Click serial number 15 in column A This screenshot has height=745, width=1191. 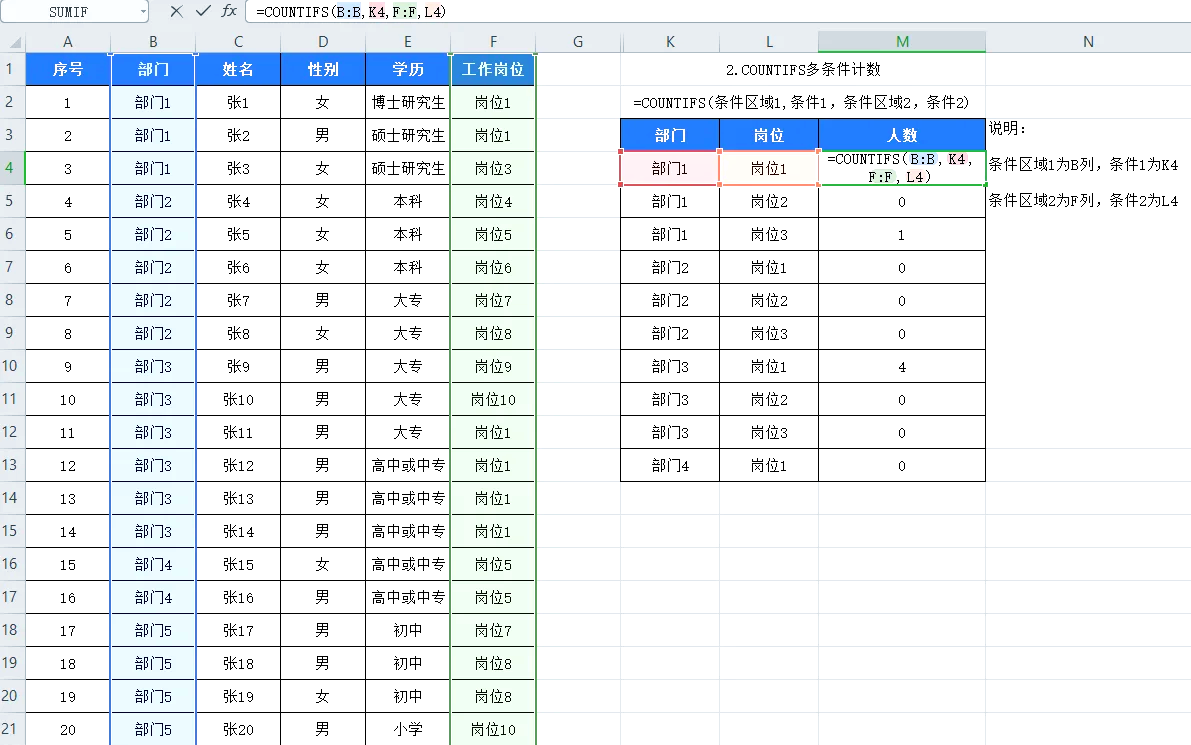(68, 565)
